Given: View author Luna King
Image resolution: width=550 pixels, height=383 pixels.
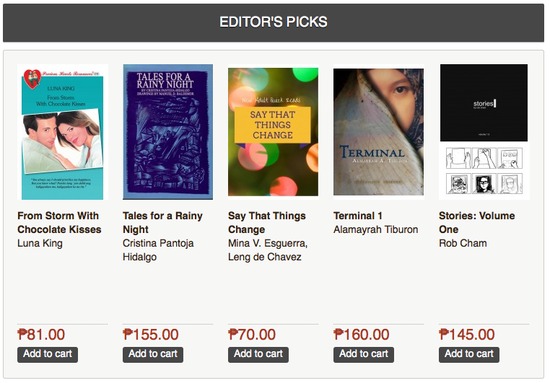Looking at the screenshot, I should tap(40, 243).
